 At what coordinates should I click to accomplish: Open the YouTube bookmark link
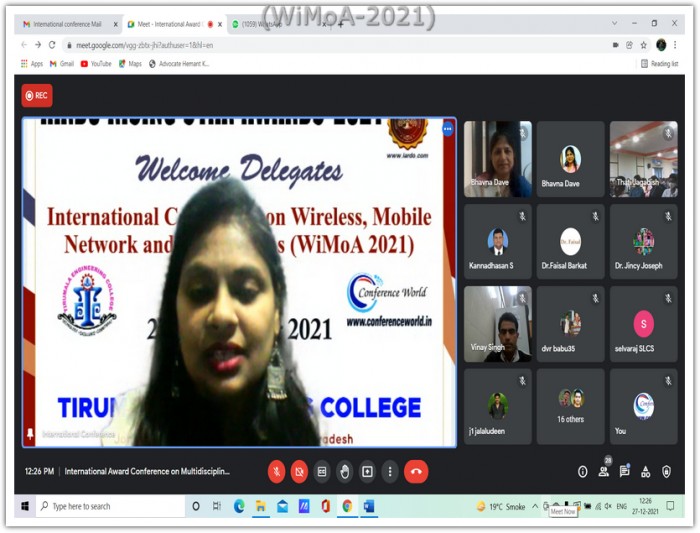point(96,63)
